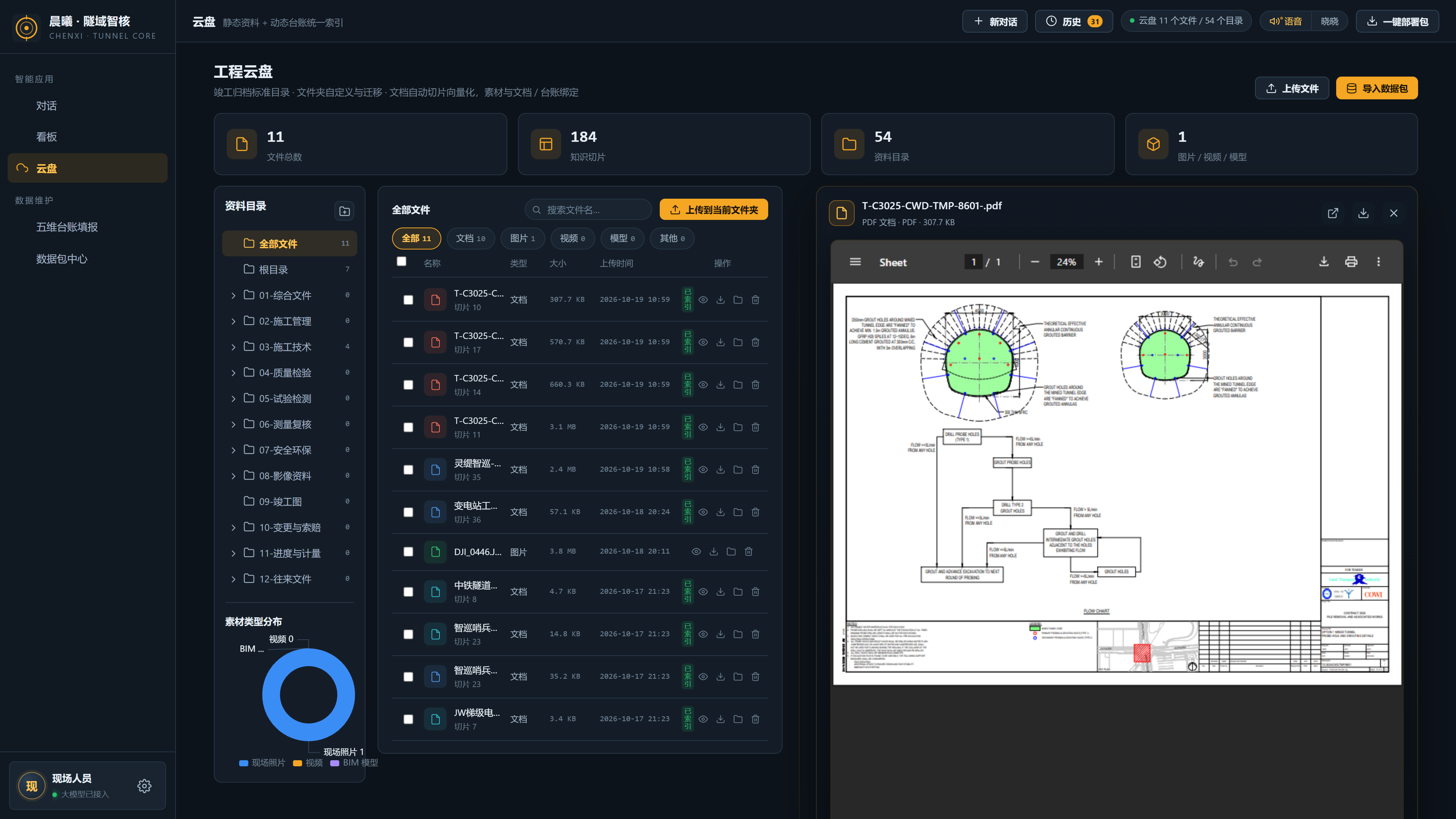Preview the 660.3 KB file via eye icon
The image size is (1456, 819).
pos(703,385)
